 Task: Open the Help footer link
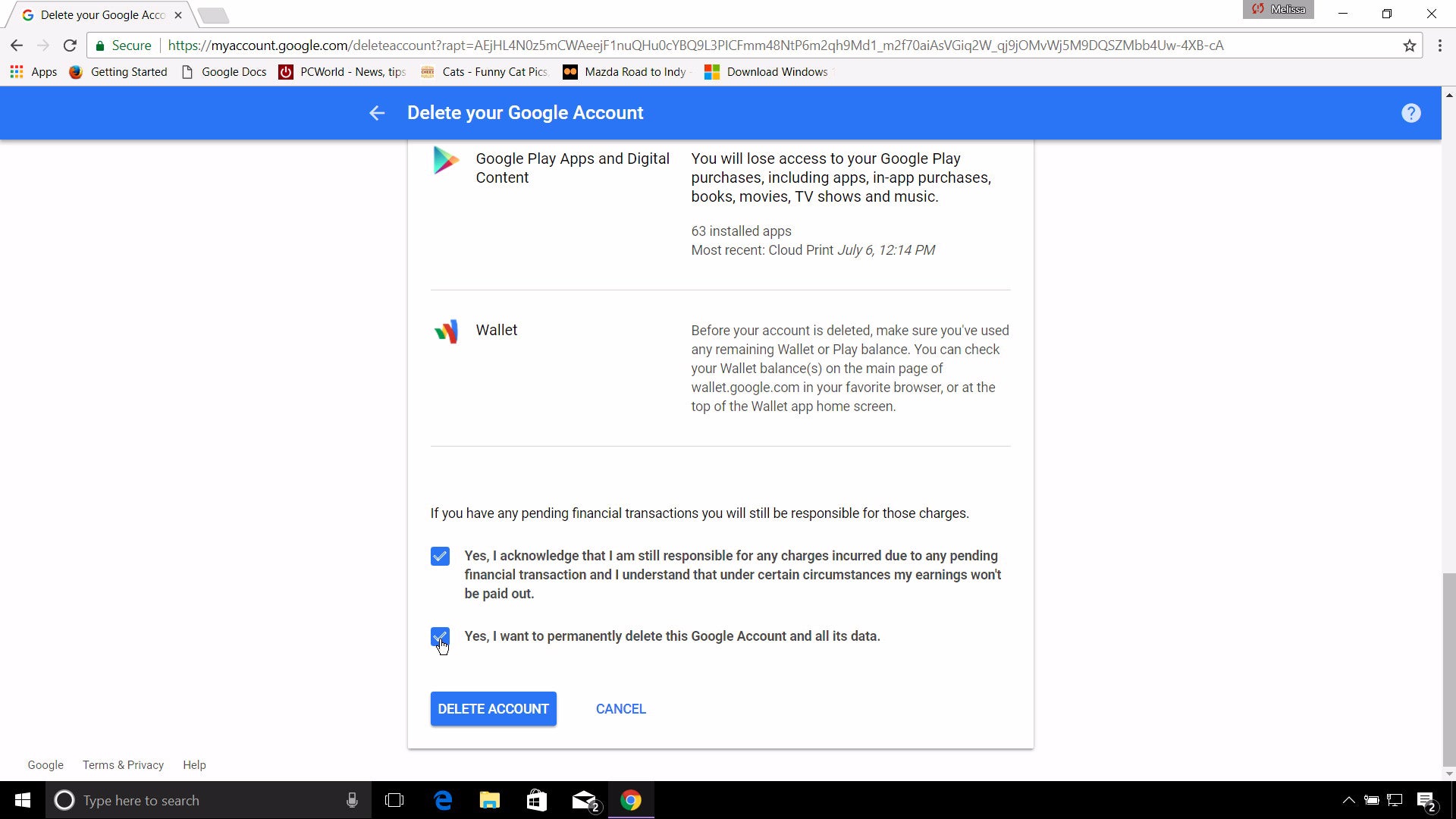point(194,764)
